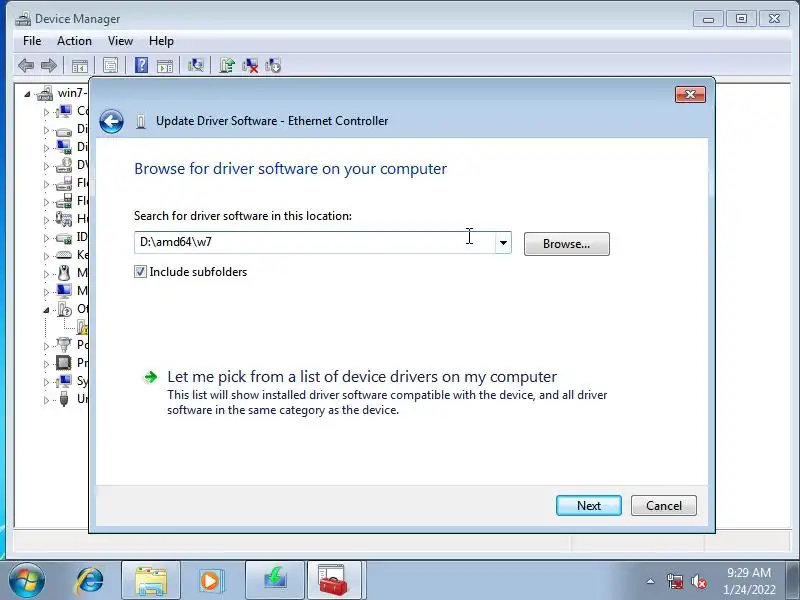Click the Uninstall device toolbar icon with red X
The height and width of the screenshot is (600, 800).
pos(250,65)
